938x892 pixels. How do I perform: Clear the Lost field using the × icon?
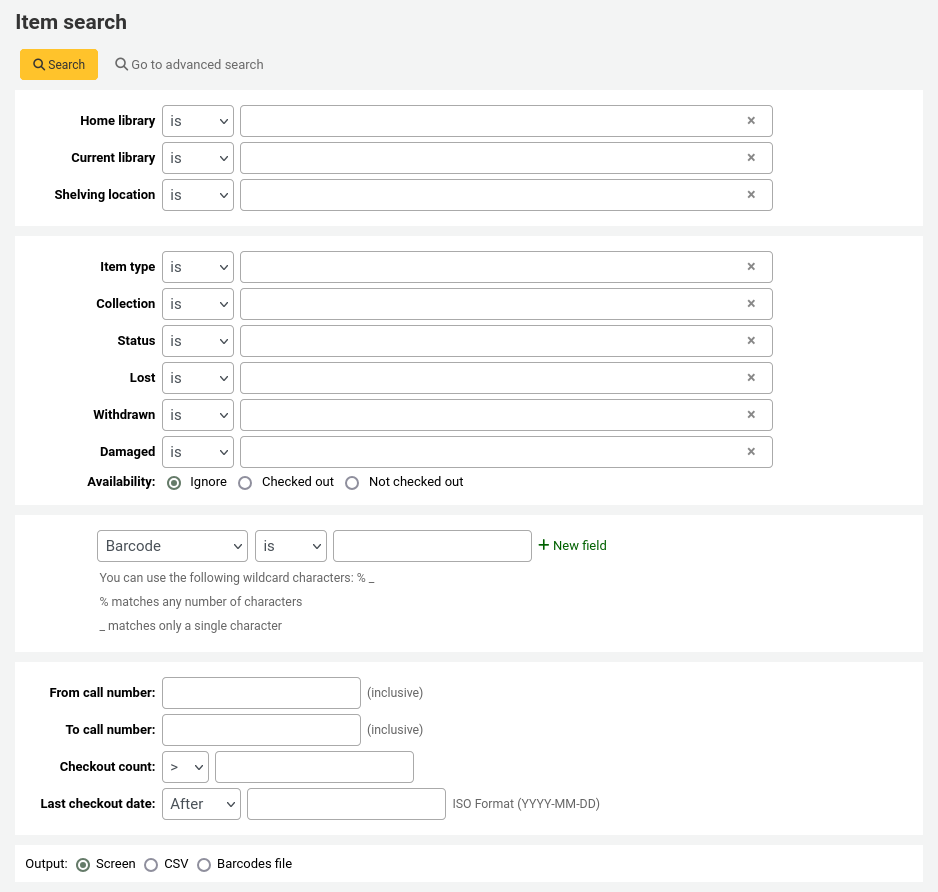tap(751, 377)
